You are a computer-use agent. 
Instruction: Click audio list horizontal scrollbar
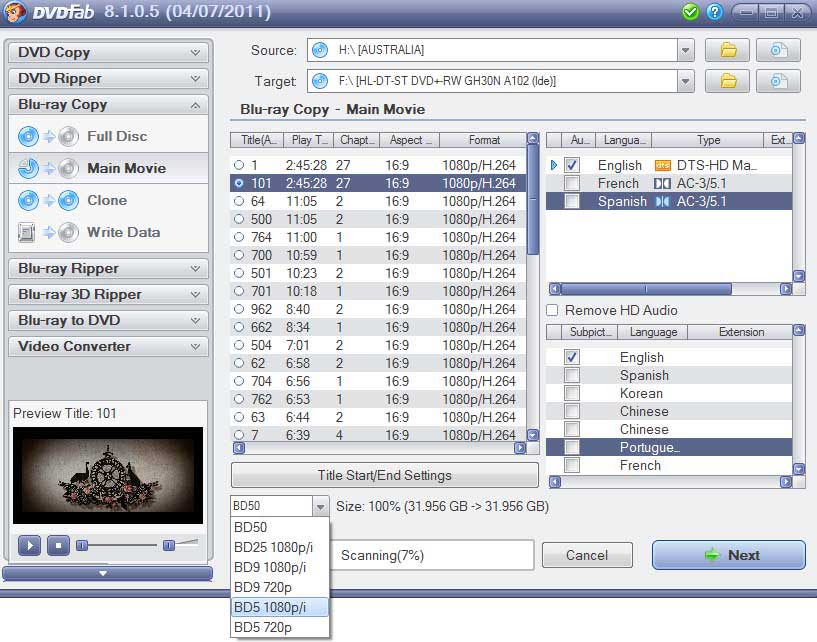tap(647, 289)
